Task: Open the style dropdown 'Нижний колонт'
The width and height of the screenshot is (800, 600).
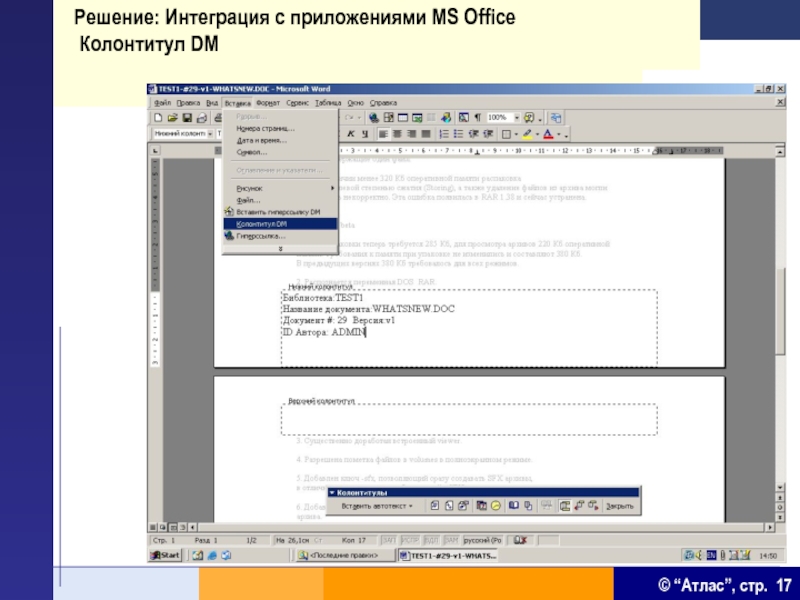Action: point(210,134)
